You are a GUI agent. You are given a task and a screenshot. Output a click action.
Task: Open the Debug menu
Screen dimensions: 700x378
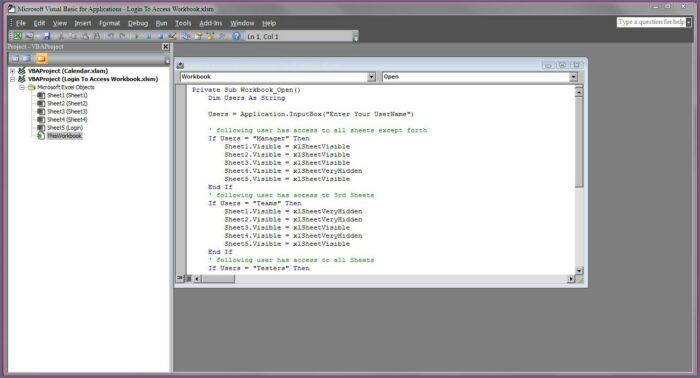pyautogui.click(x=138, y=23)
